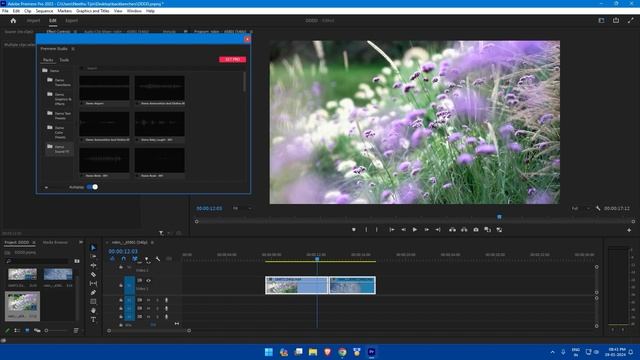Viewport: 640px width, 360px height.
Task: Select the Track Select Forward tool
Action: click(93, 256)
